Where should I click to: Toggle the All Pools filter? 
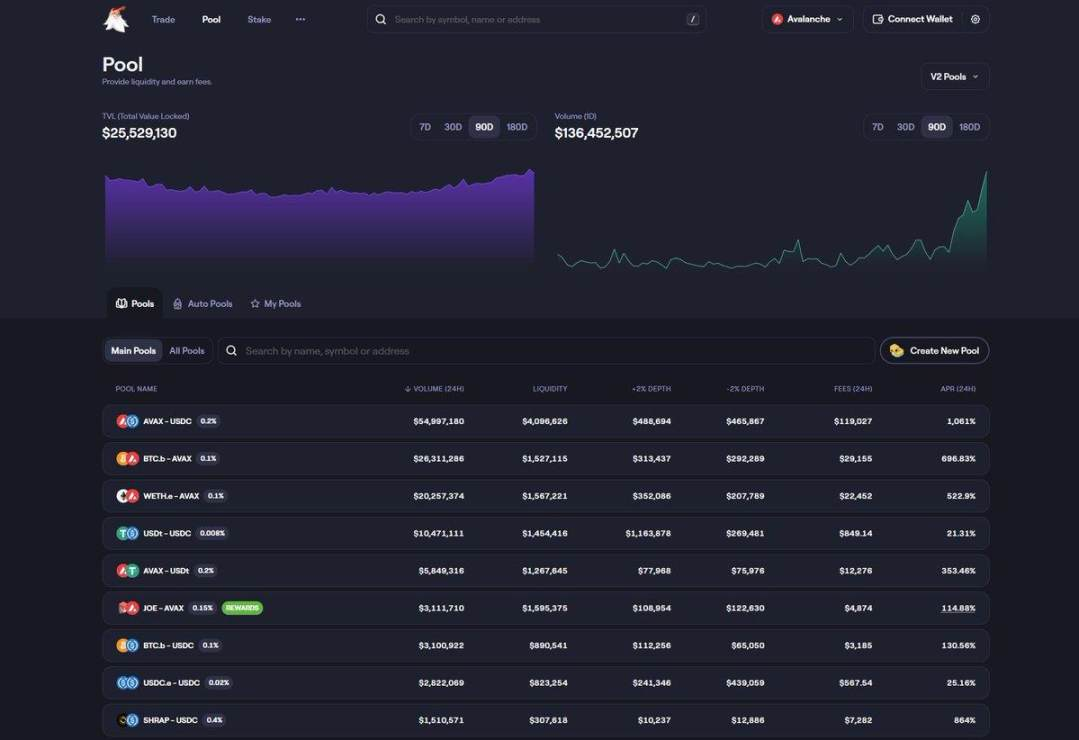click(187, 350)
